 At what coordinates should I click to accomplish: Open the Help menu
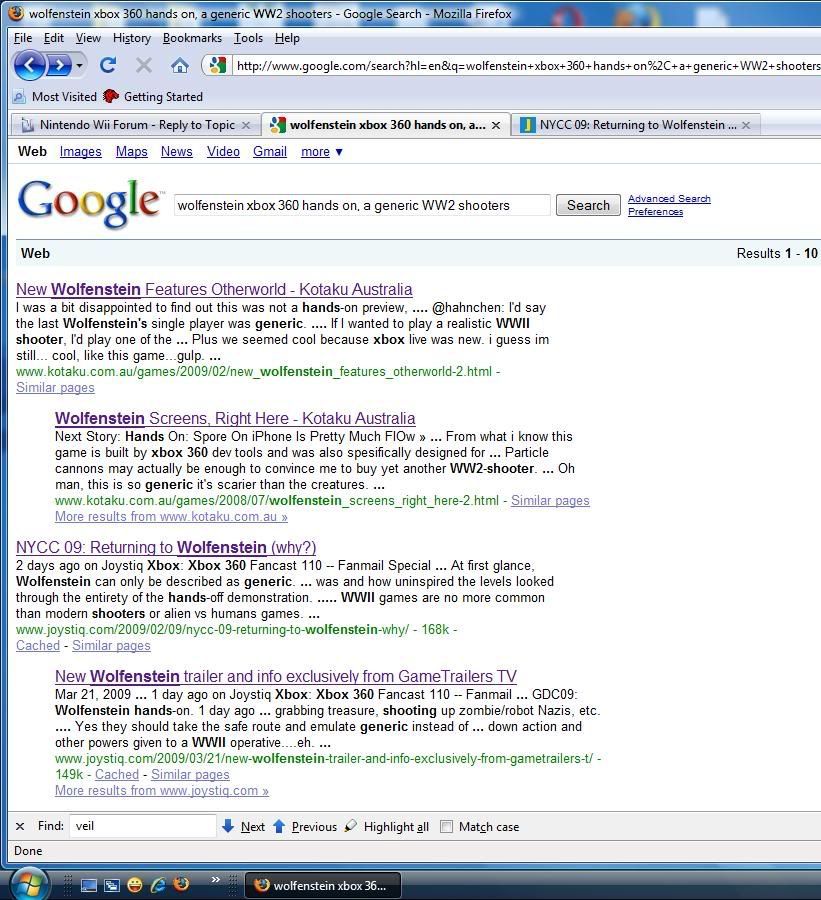(287, 38)
